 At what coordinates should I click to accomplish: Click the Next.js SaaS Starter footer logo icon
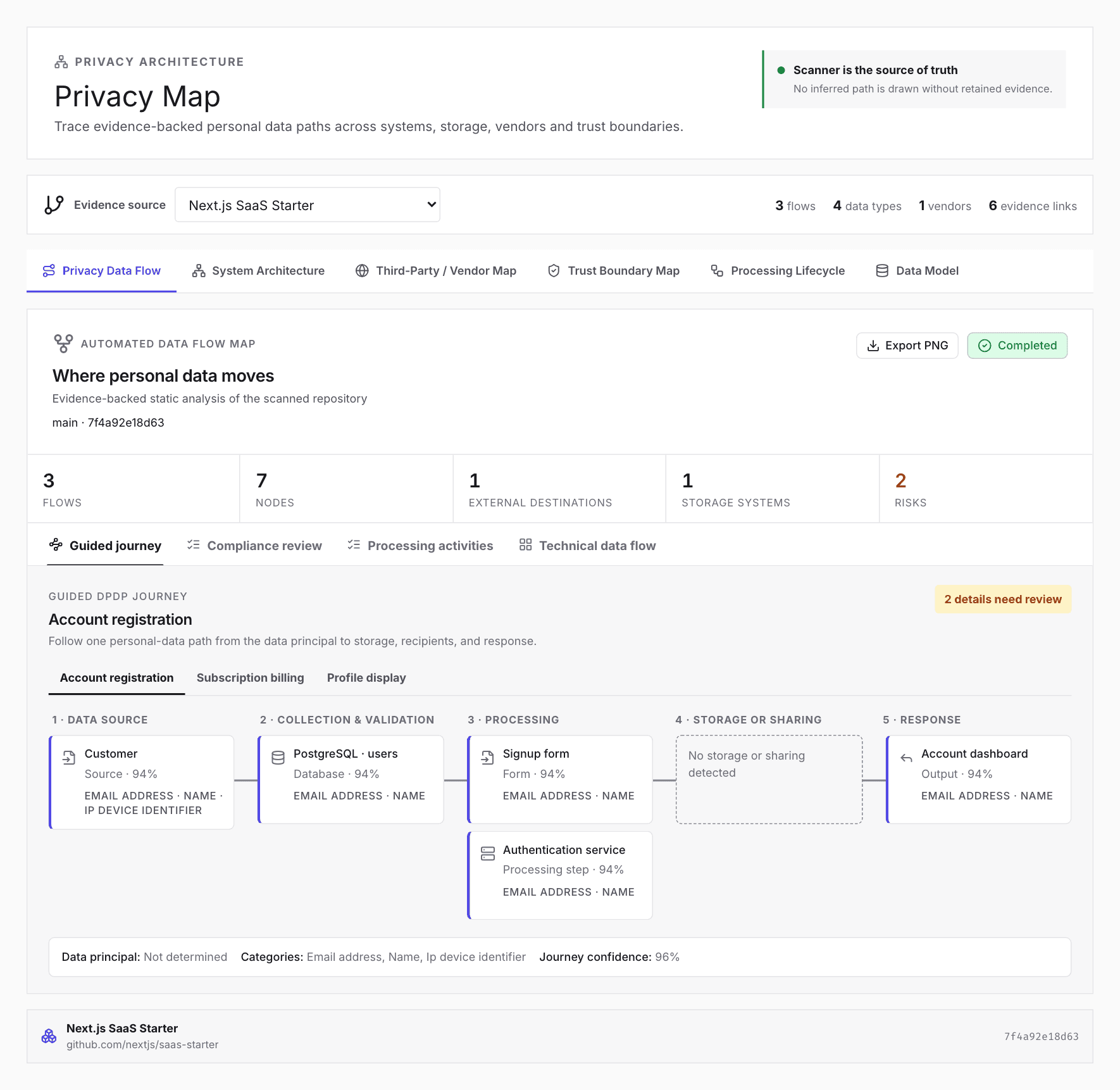pyautogui.click(x=49, y=1036)
